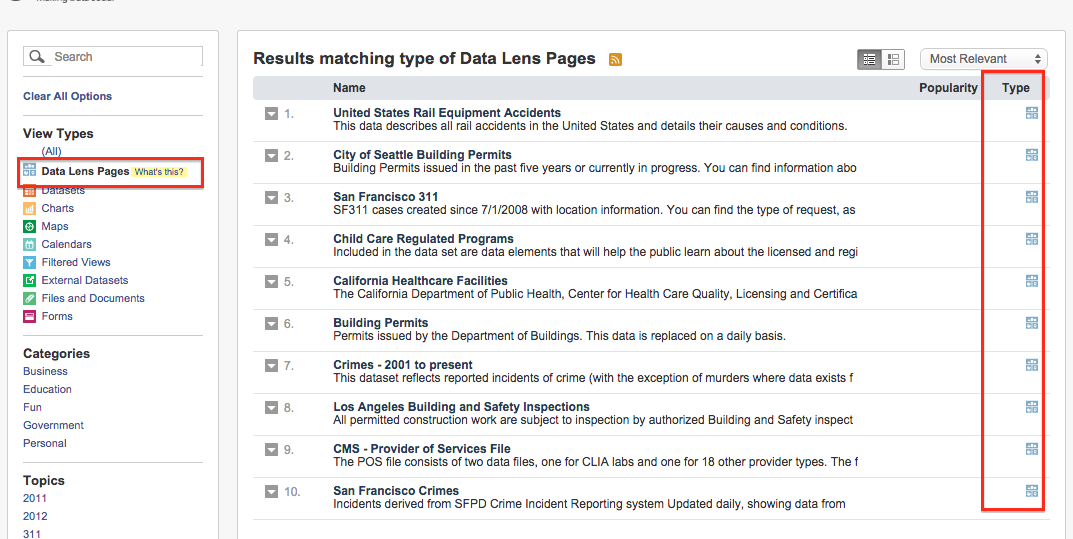Screen dimensions: 1073x539
Task: Filter by Files and Documents type
Action: pyautogui.click(x=93, y=298)
